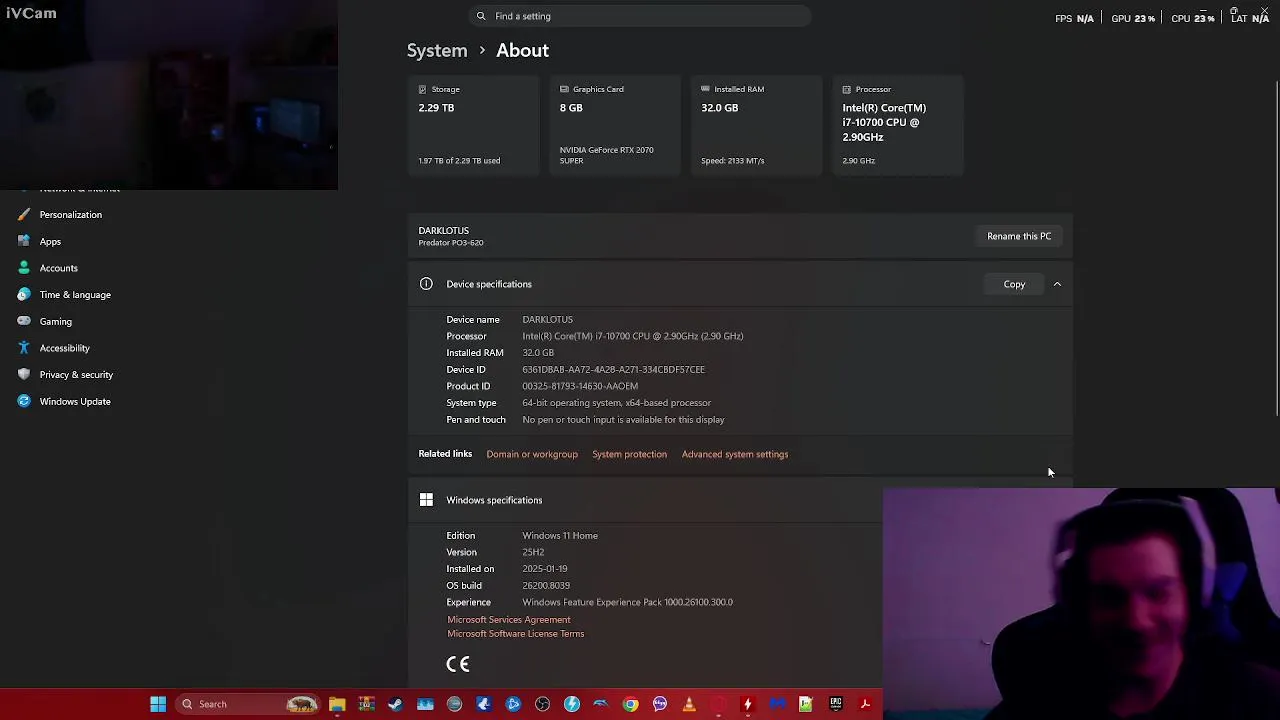
Task: Copy the device specifications
Action: (x=1014, y=284)
